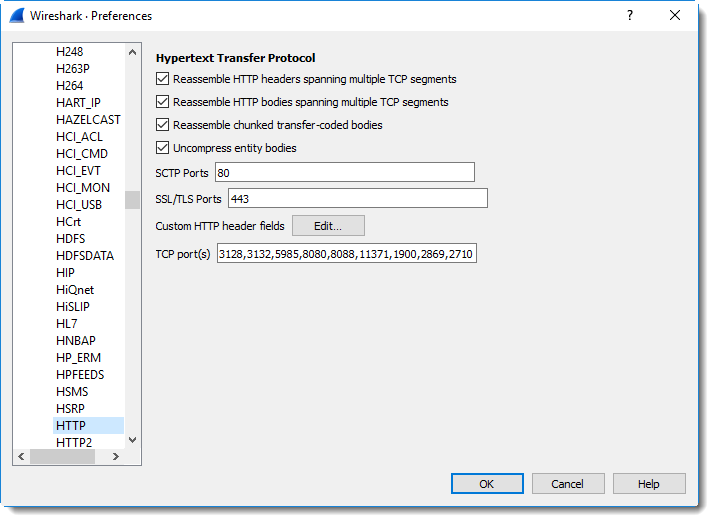Select HCI_MON protocol entry
Image resolution: width=714 pixels, height=522 pixels.
pos(83,188)
